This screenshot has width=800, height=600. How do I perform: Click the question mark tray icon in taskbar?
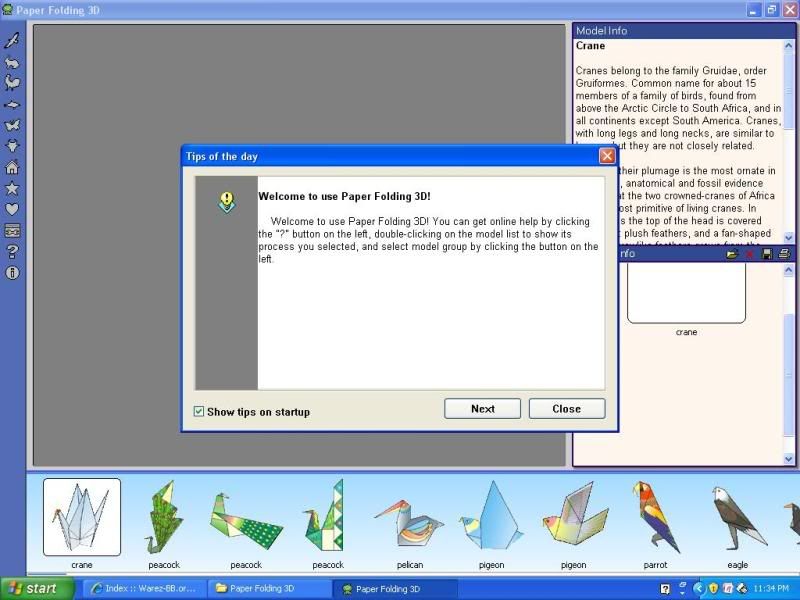(x=665, y=589)
